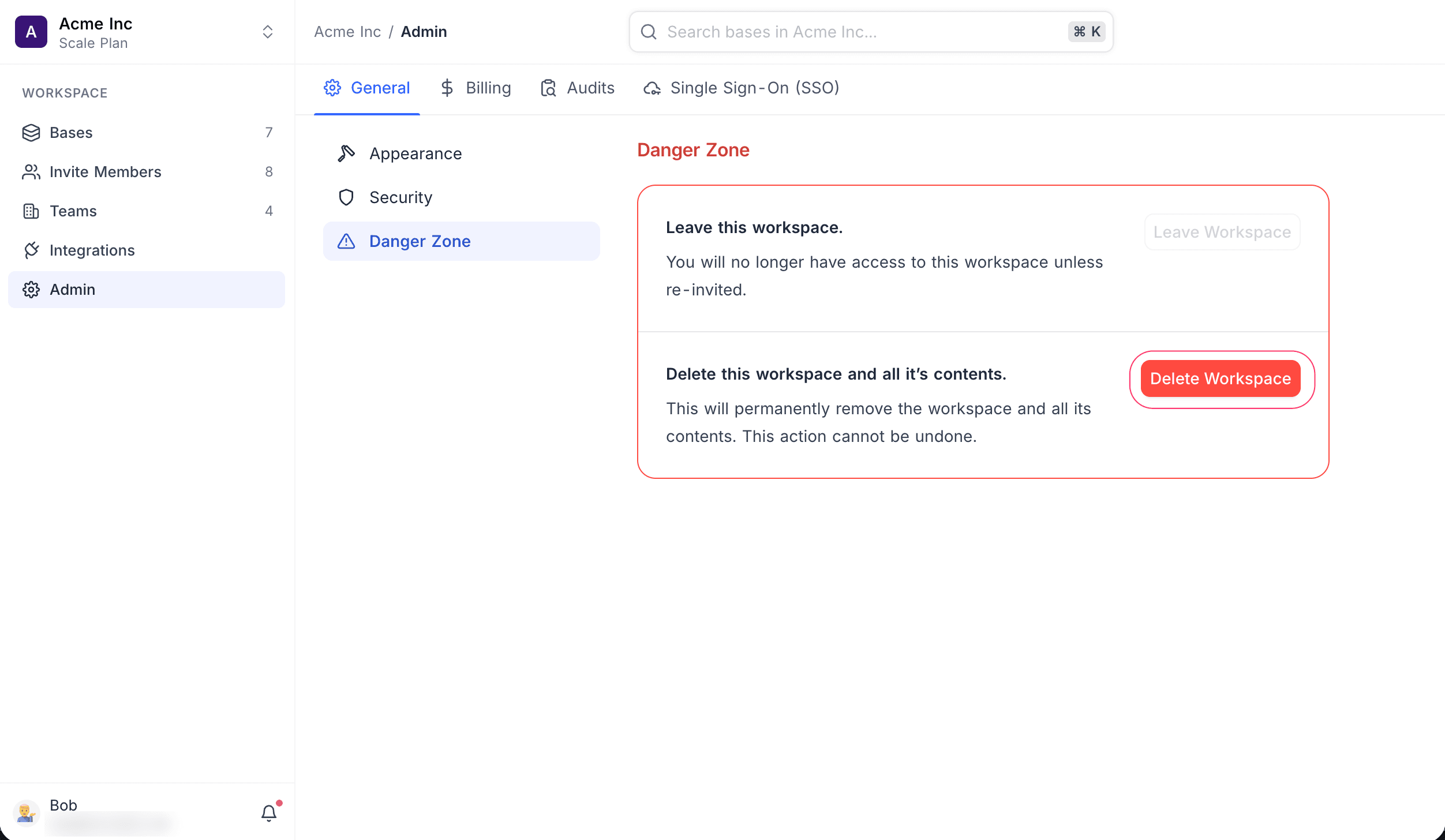The height and width of the screenshot is (840, 1445).
Task: Open the Appearance settings section
Action: click(462, 153)
